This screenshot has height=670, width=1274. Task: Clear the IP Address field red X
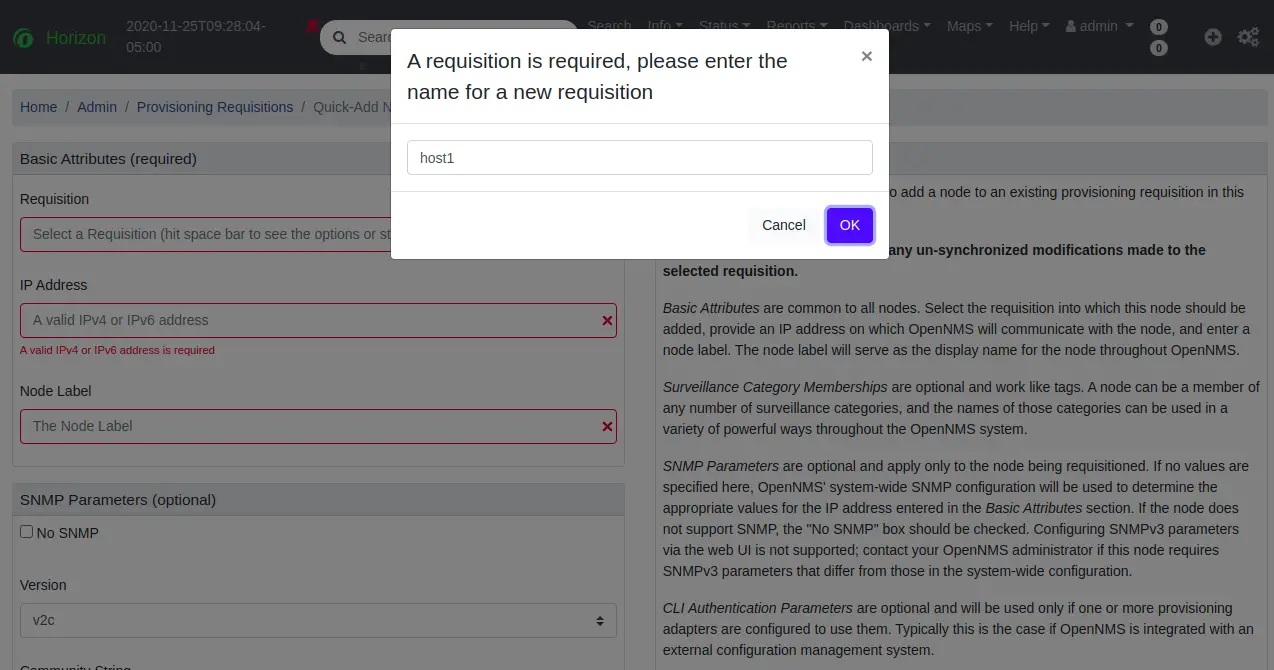point(607,321)
